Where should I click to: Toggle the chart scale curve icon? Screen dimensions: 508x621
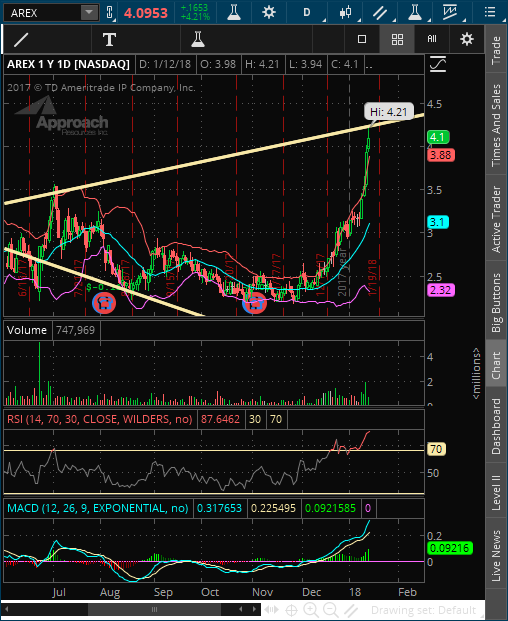pyautogui.click(x=438, y=64)
